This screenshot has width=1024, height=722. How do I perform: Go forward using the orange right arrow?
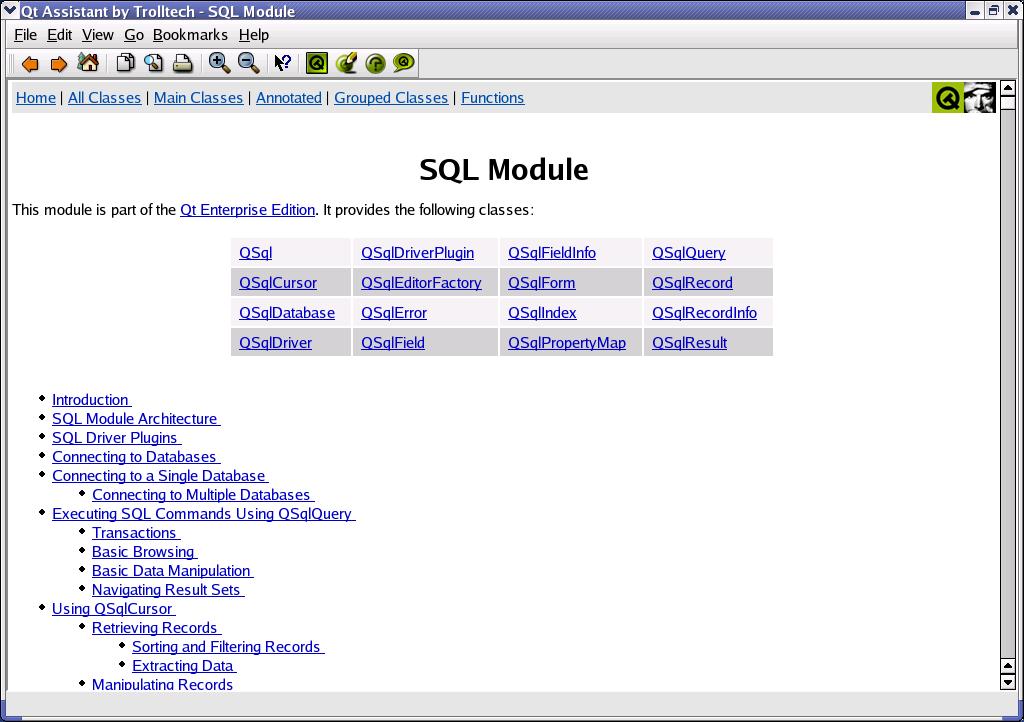point(59,63)
